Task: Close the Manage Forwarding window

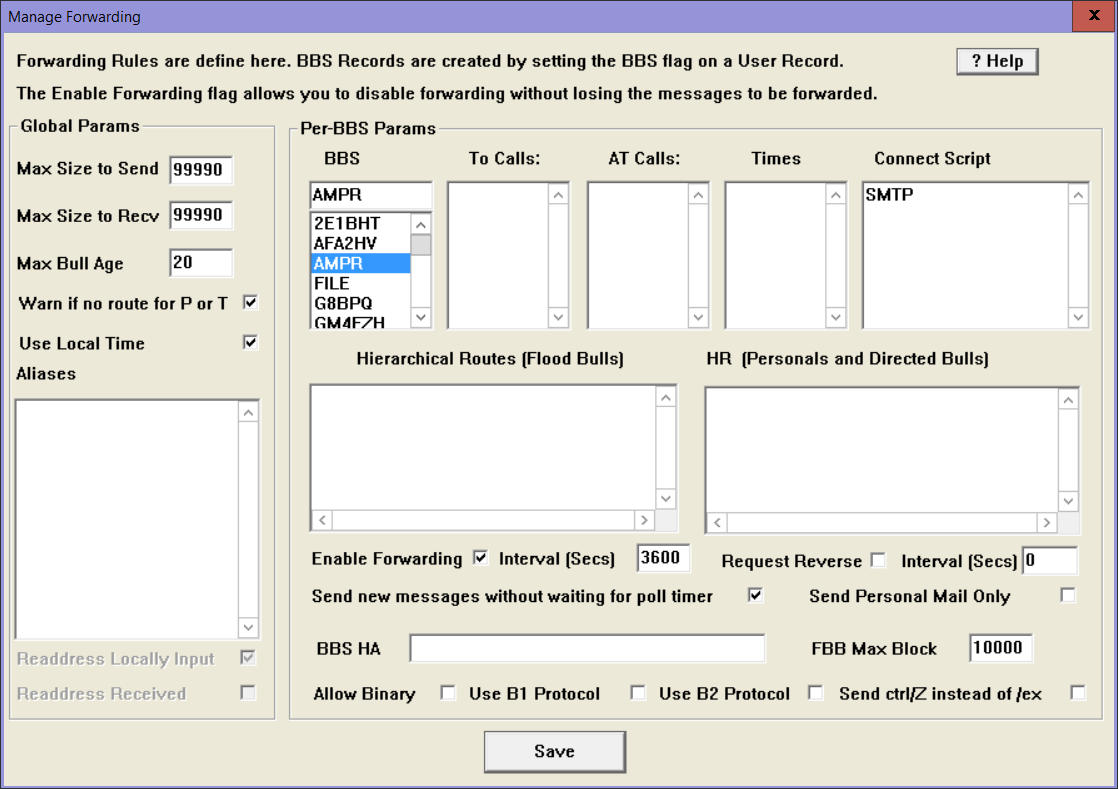Action: click(x=1094, y=17)
